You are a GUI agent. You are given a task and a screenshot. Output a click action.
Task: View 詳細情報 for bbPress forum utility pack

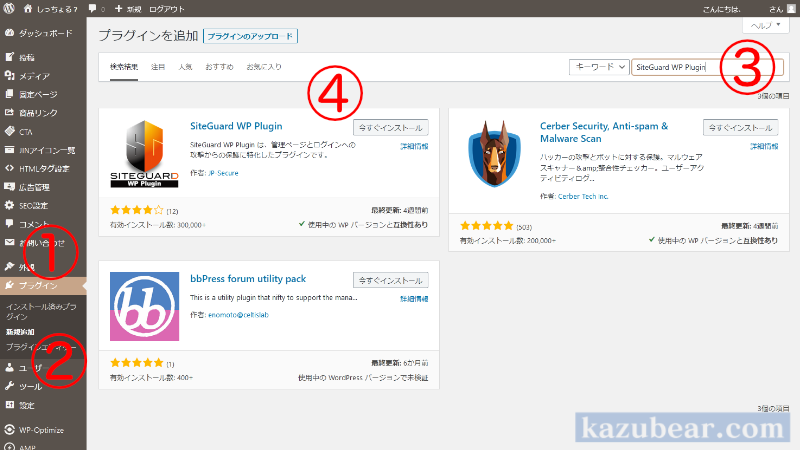[414, 299]
